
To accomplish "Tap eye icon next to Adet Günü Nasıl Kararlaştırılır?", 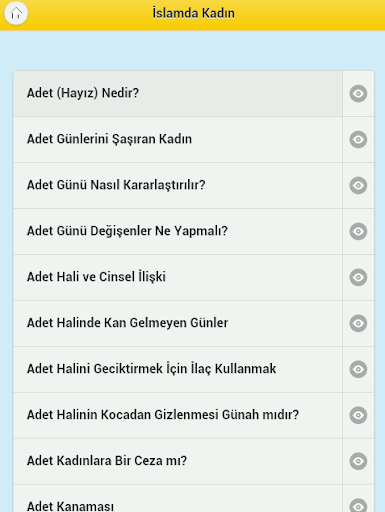I will pos(358,185).
